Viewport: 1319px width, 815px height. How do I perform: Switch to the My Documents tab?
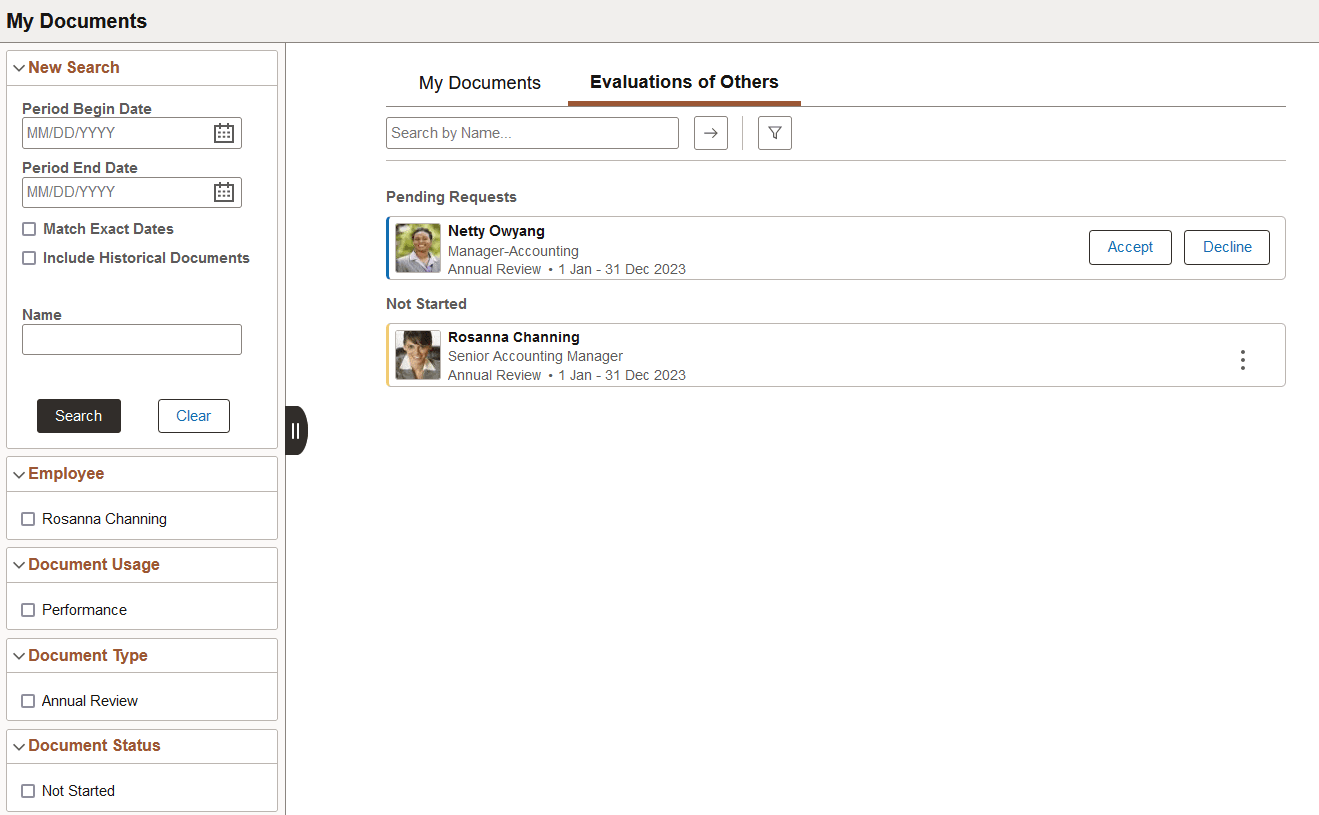click(x=480, y=83)
